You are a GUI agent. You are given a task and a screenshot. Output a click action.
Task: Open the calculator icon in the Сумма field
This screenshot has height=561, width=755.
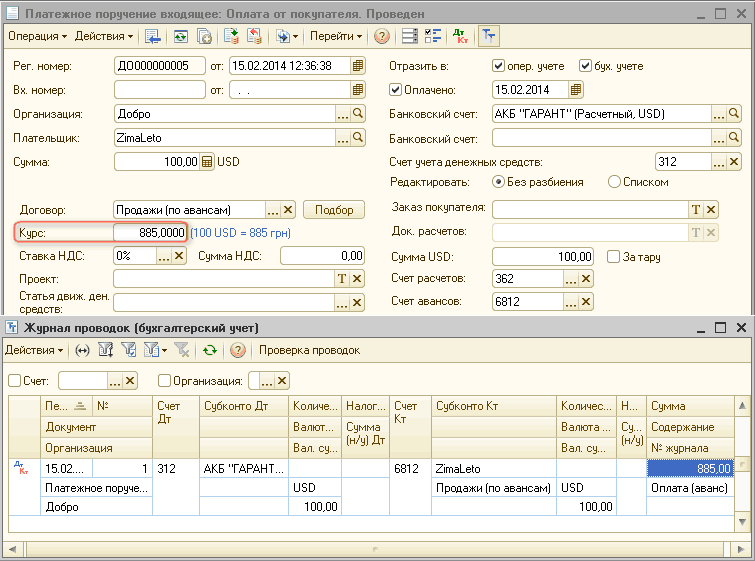tap(207, 161)
